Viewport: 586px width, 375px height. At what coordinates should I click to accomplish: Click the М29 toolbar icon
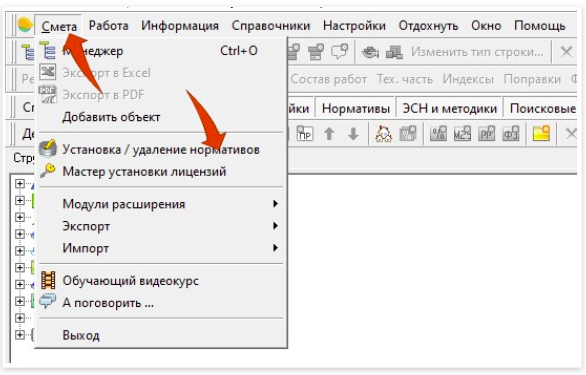tap(462, 133)
